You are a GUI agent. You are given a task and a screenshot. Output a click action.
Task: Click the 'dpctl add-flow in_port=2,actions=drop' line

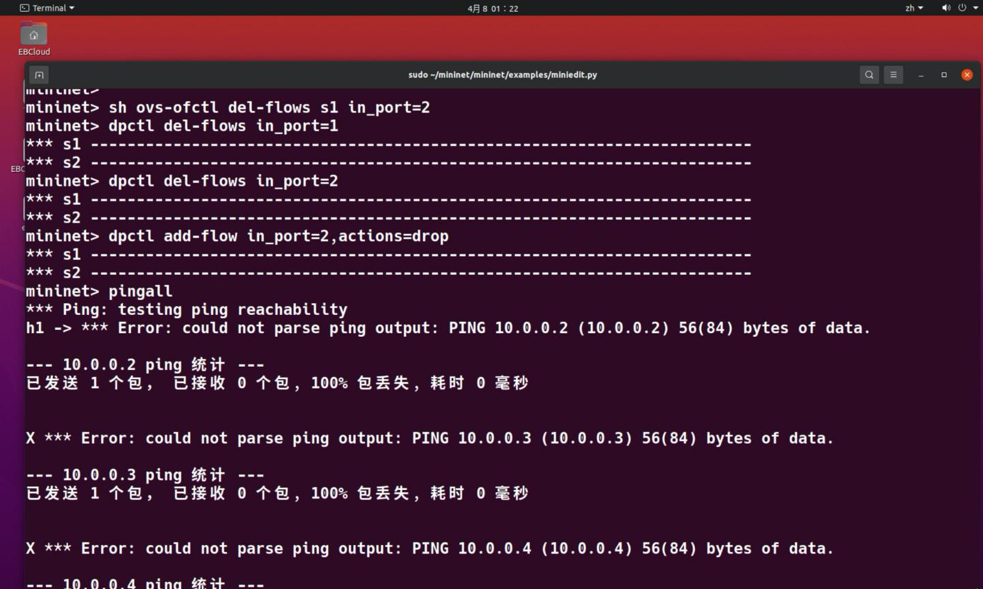238,236
